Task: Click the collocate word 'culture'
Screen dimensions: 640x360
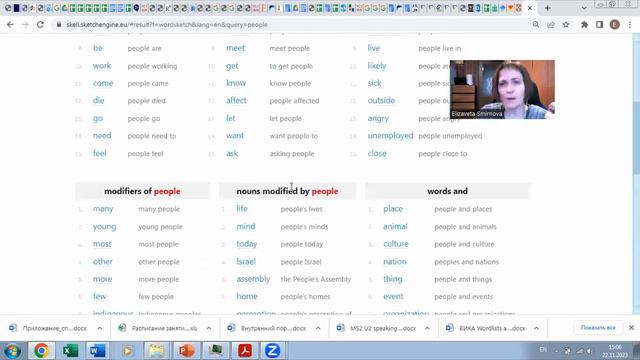Action: tap(396, 244)
